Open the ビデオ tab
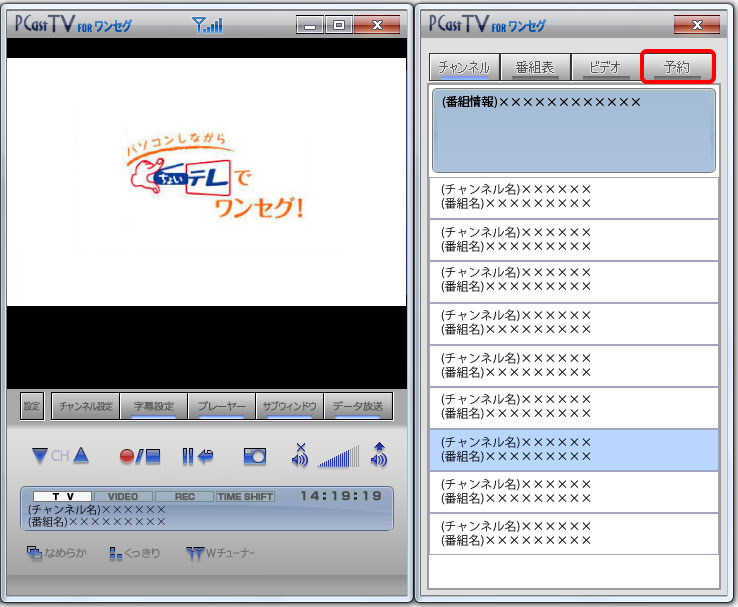 pos(605,68)
